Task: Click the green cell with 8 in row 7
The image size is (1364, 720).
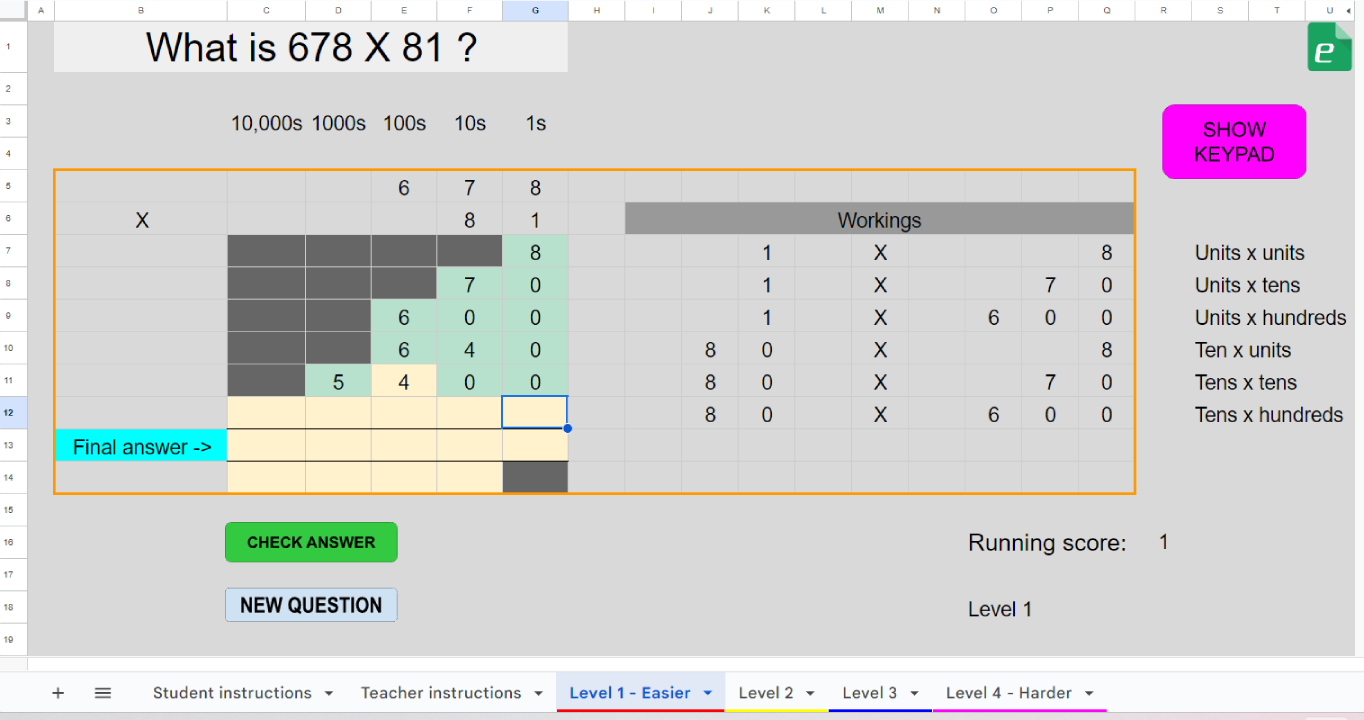Action: [535, 252]
